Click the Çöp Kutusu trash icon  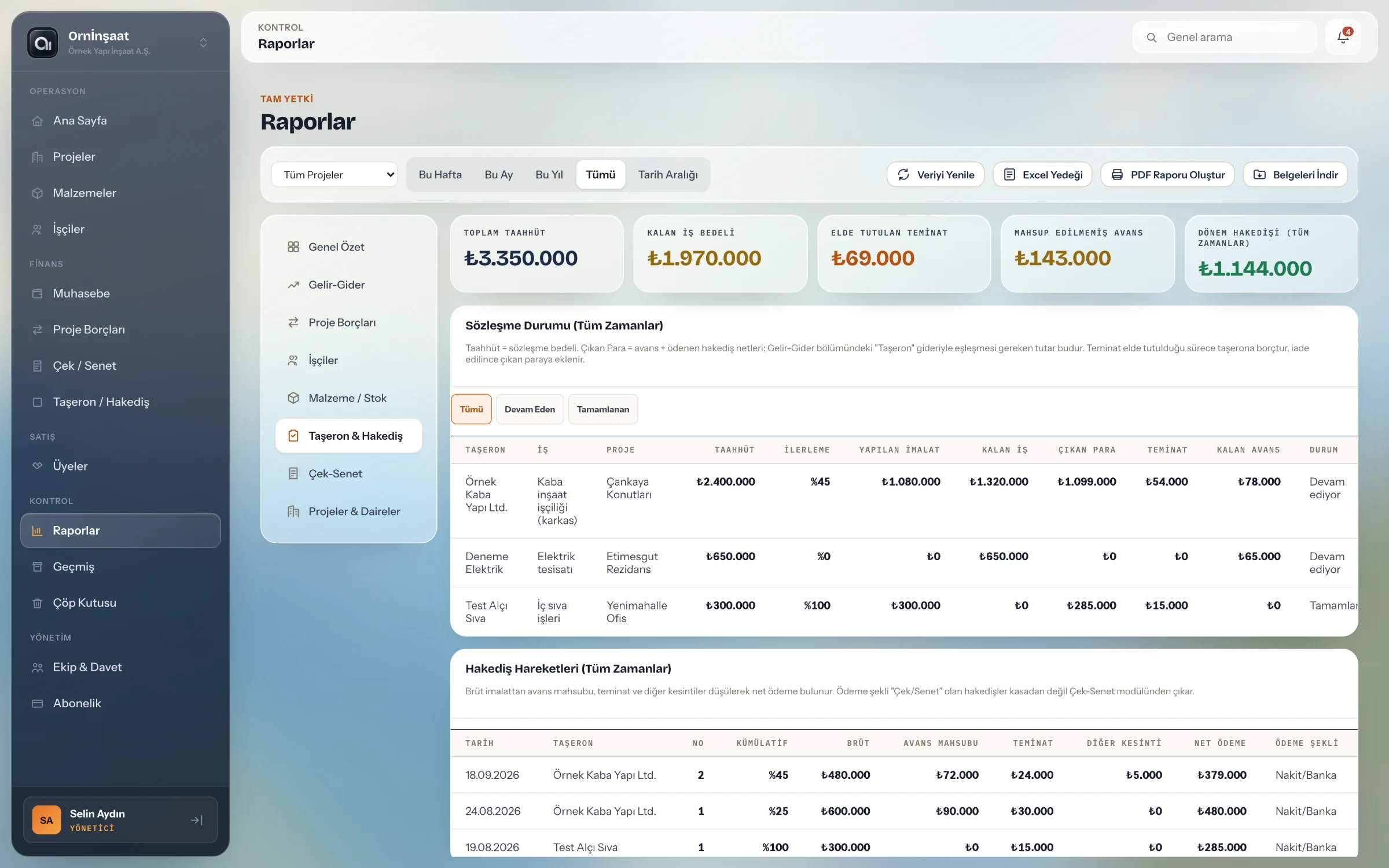[x=38, y=603]
